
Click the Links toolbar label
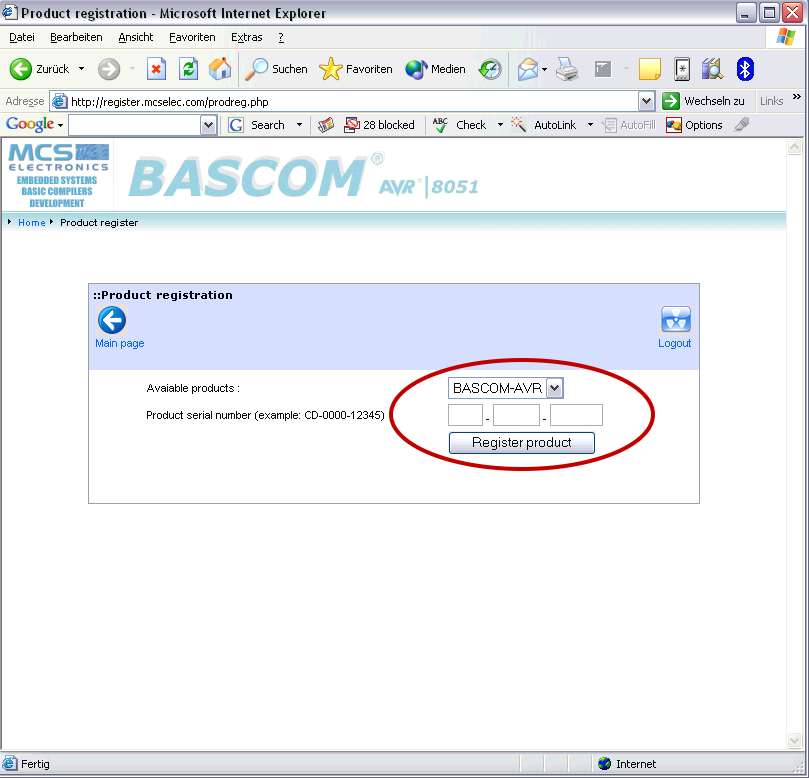pyautogui.click(x=771, y=101)
